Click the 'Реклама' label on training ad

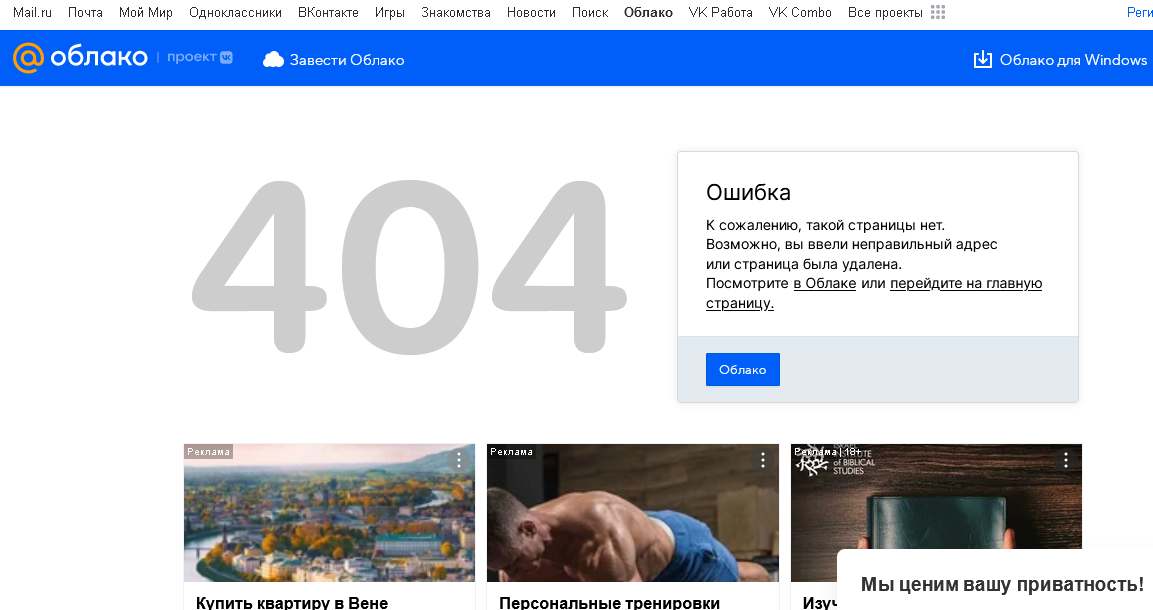pyautogui.click(x=512, y=452)
